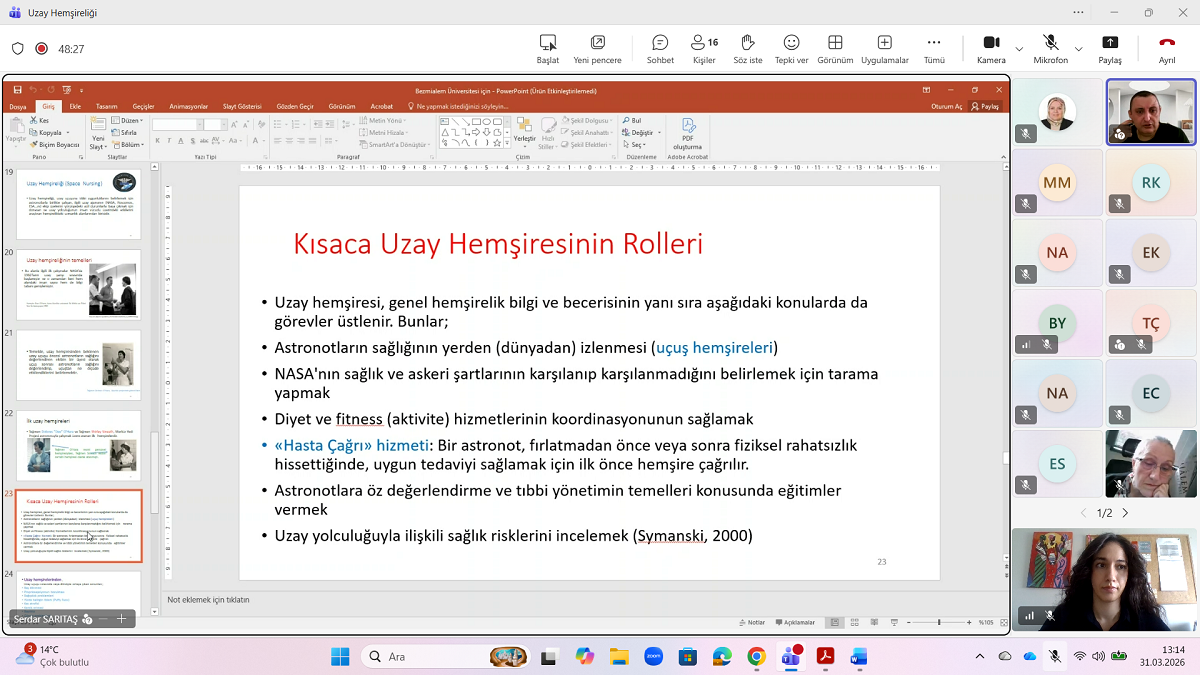The width and height of the screenshot is (1200, 675).
Task: Unmute the Mikrofon
Action: (1050, 48)
